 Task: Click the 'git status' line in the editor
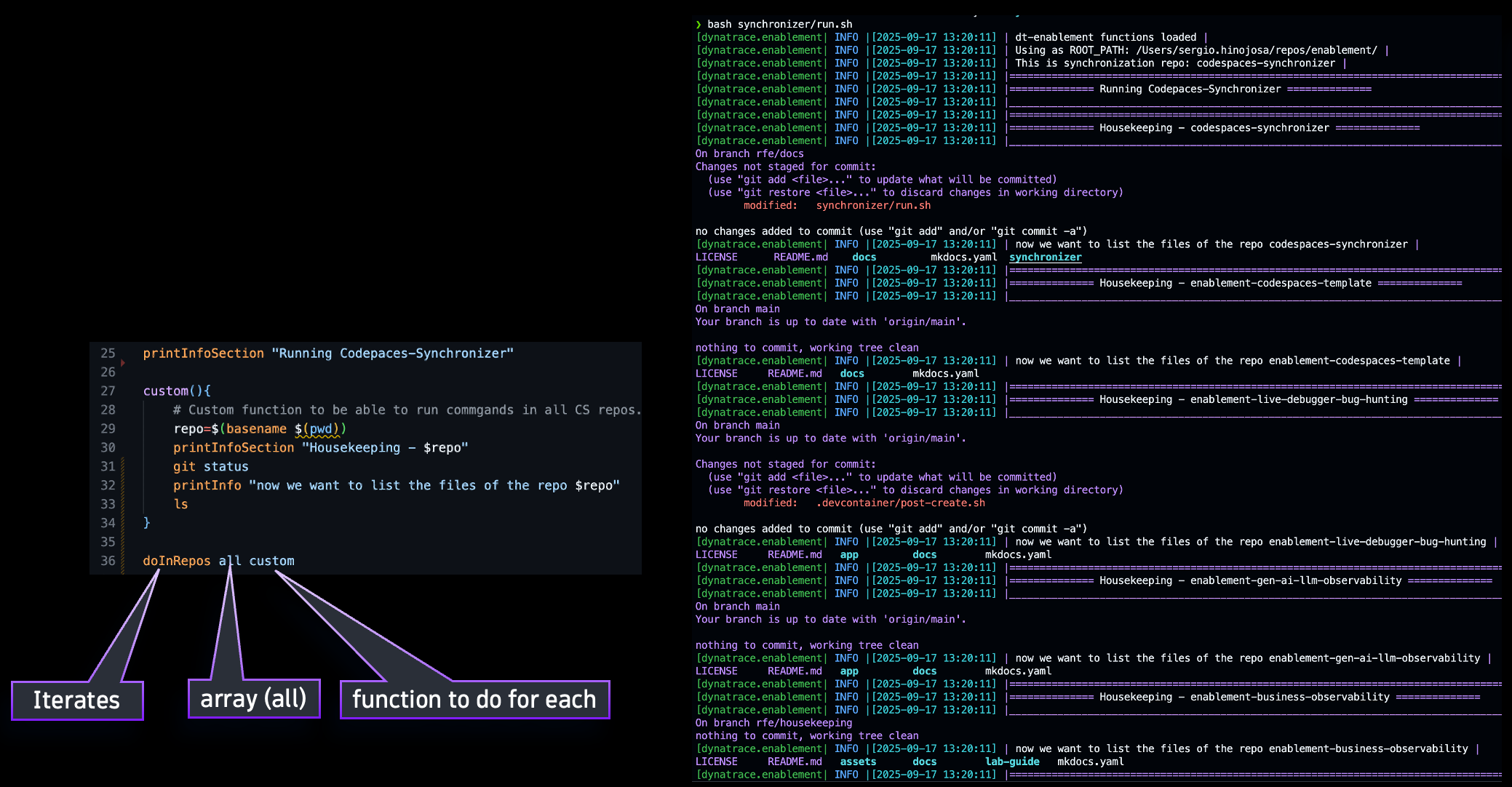211,467
